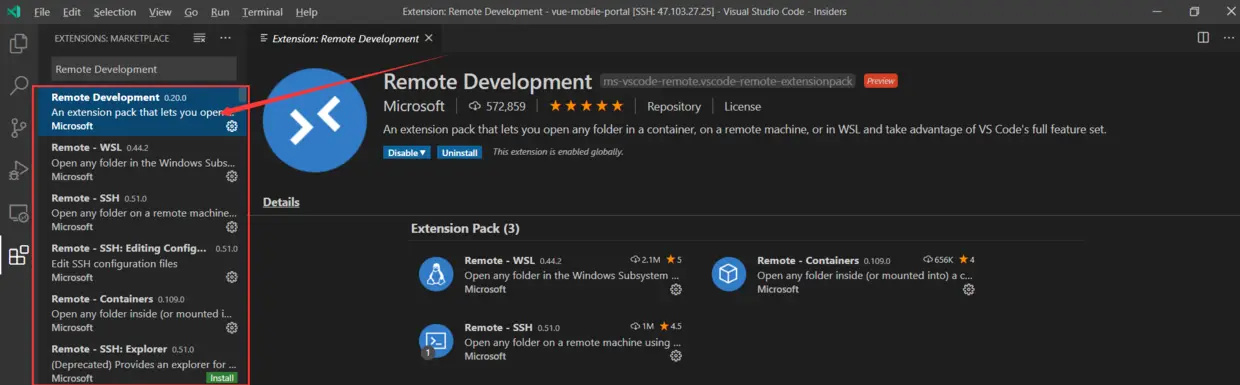Install the Remote - SSH: Explorer extension
The width and height of the screenshot is (1240, 385).
click(x=221, y=378)
